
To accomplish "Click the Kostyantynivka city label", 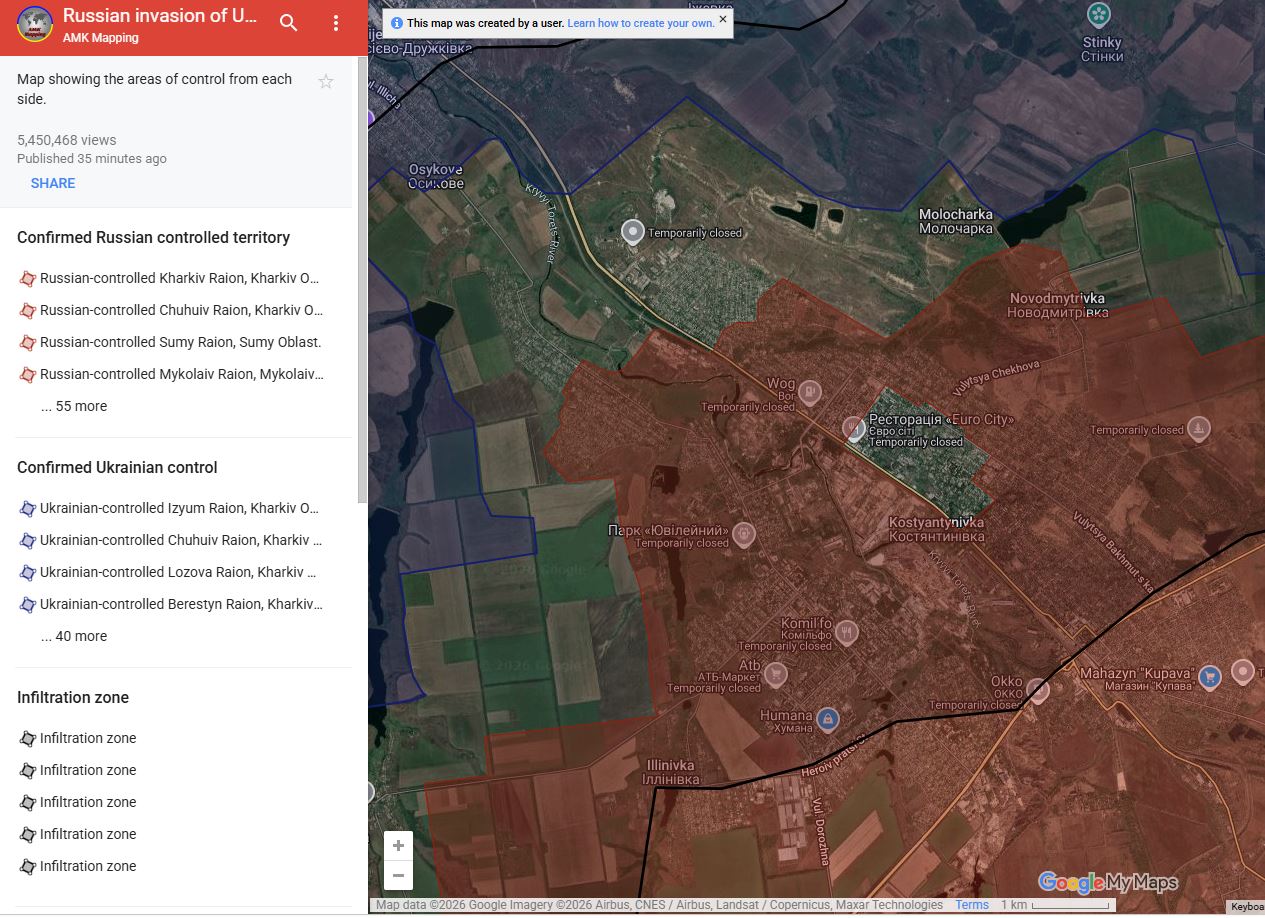I will 937,529.
